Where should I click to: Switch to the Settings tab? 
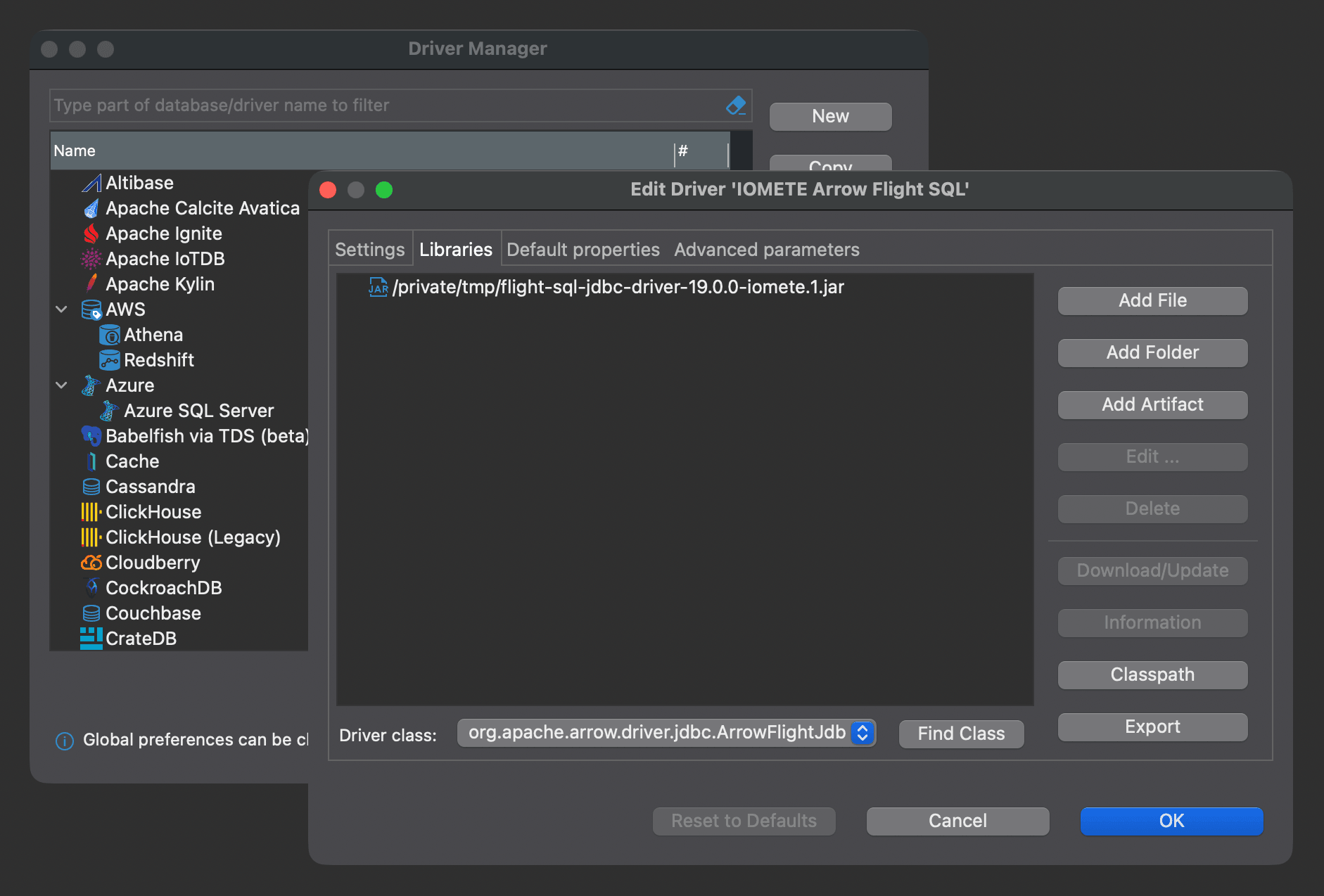[370, 250]
